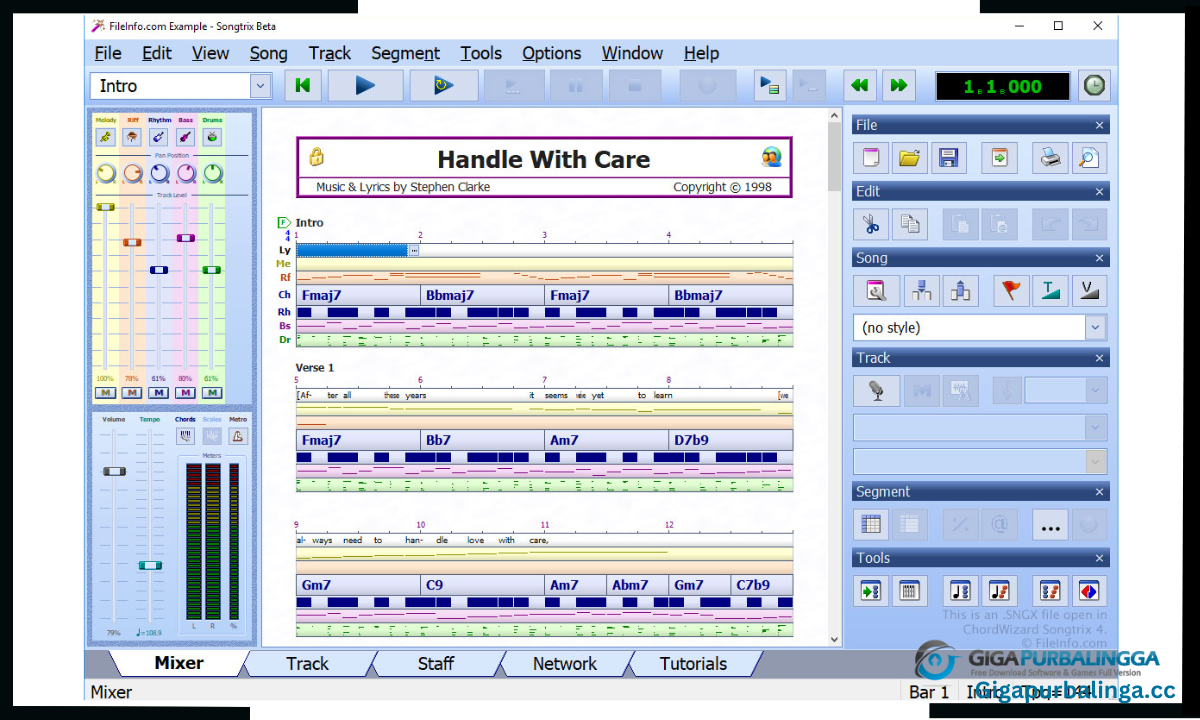Click the green position counter display

(1003, 86)
